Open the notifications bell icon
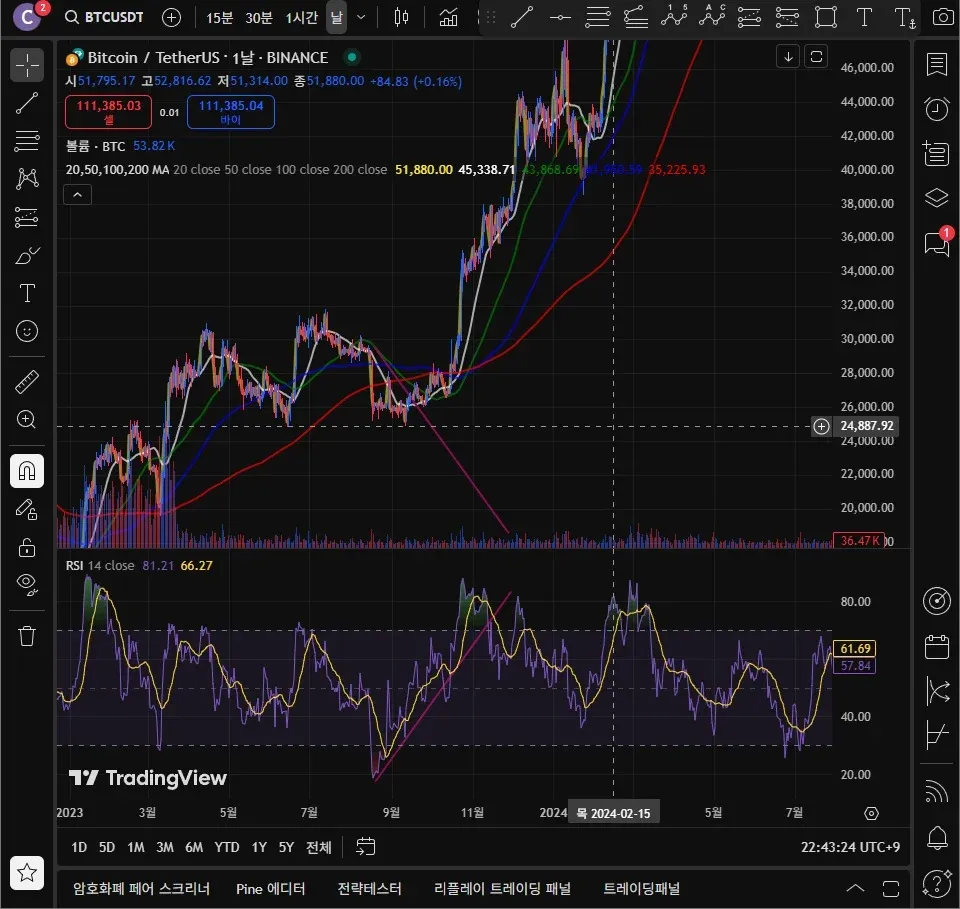The image size is (960, 909). [937, 838]
